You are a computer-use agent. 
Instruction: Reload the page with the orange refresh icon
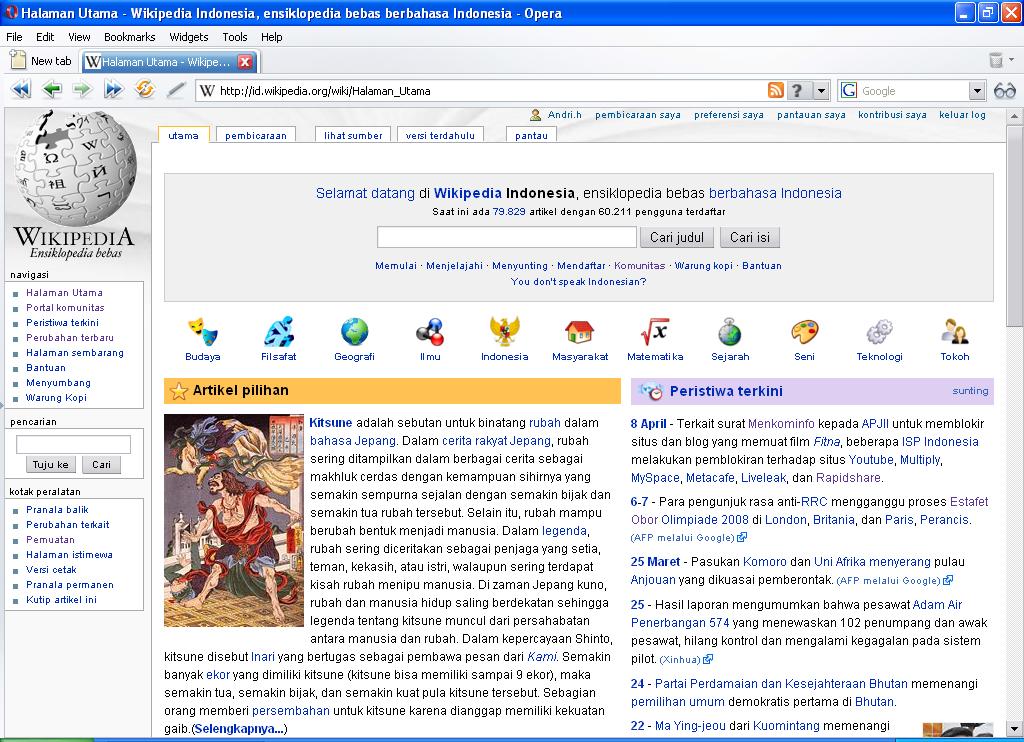tap(145, 90)
